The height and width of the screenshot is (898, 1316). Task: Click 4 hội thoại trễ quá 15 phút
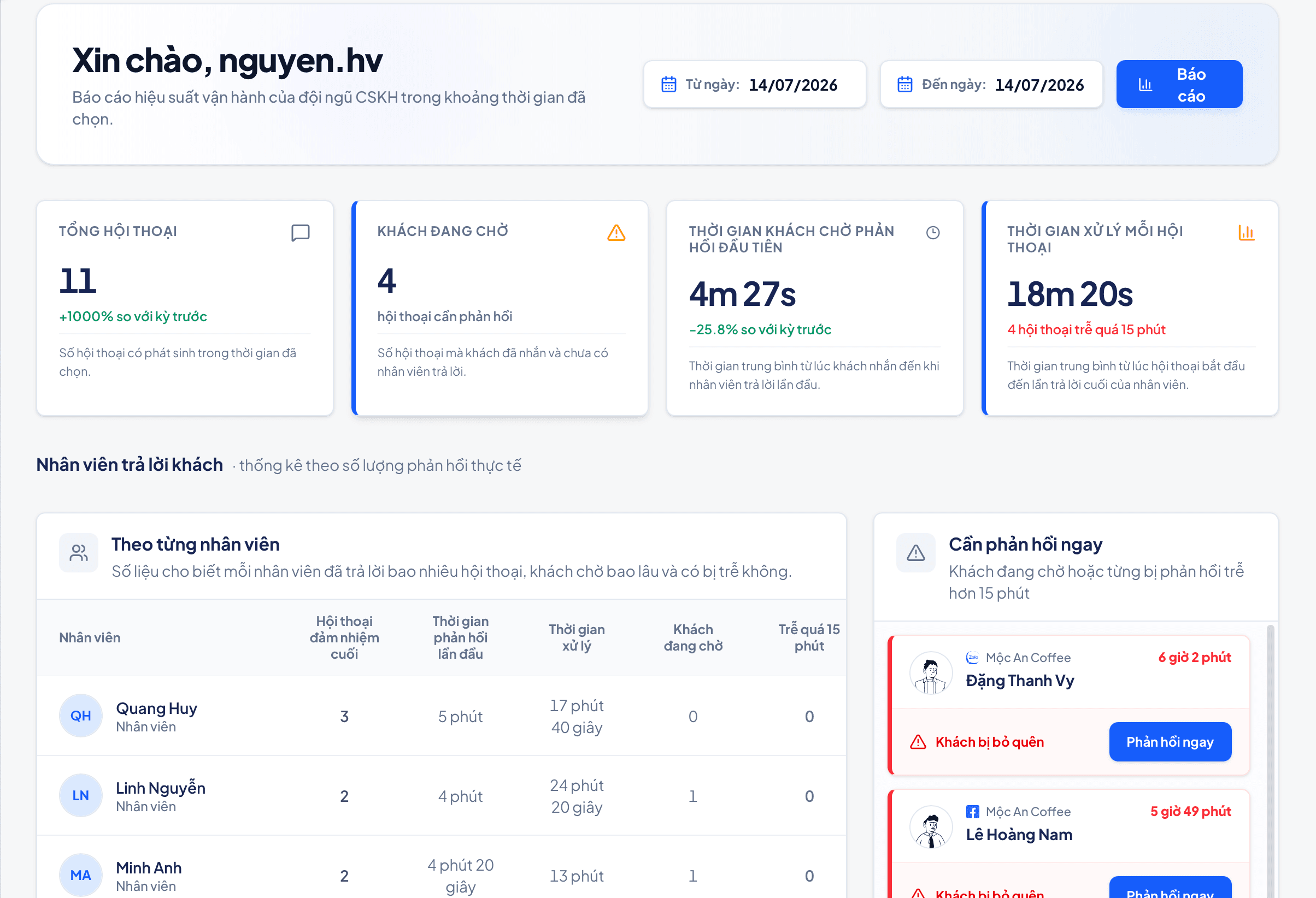[1086, 329]
